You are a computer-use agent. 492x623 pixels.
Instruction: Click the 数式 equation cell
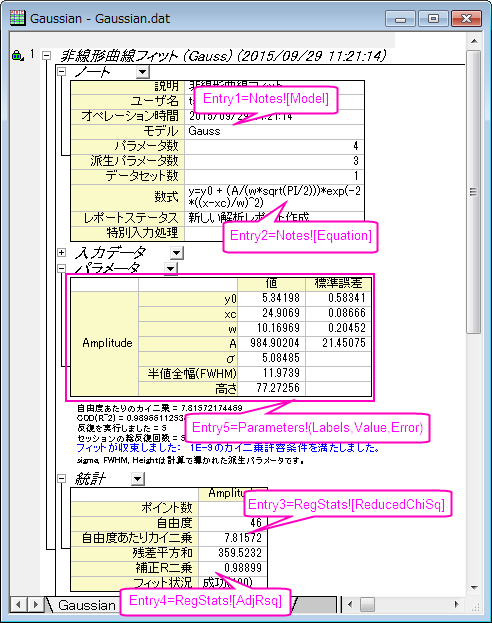coord(274,197)
